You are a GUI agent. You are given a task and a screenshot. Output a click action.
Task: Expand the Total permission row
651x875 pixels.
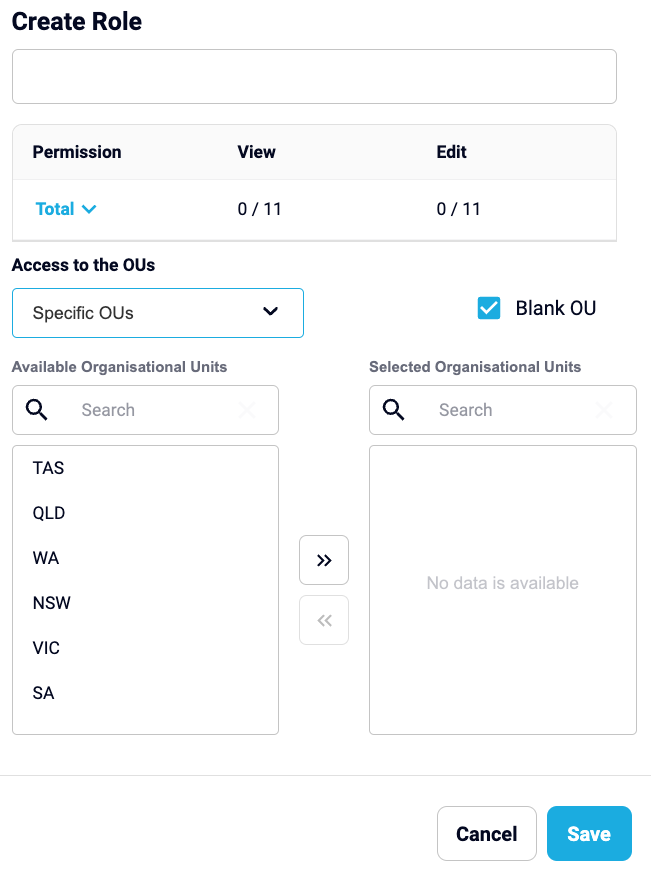(x=66, y=209)
